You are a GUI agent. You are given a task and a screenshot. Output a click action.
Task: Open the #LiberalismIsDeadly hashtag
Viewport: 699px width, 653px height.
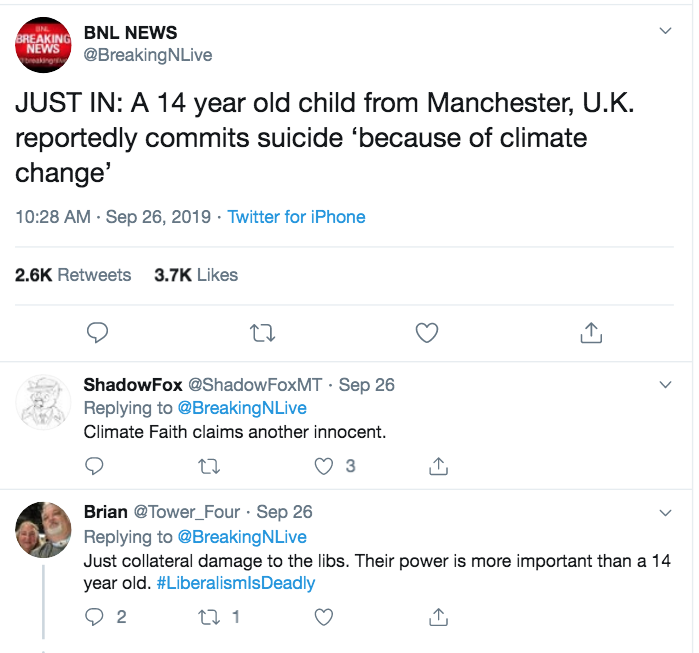click(236, 583)
